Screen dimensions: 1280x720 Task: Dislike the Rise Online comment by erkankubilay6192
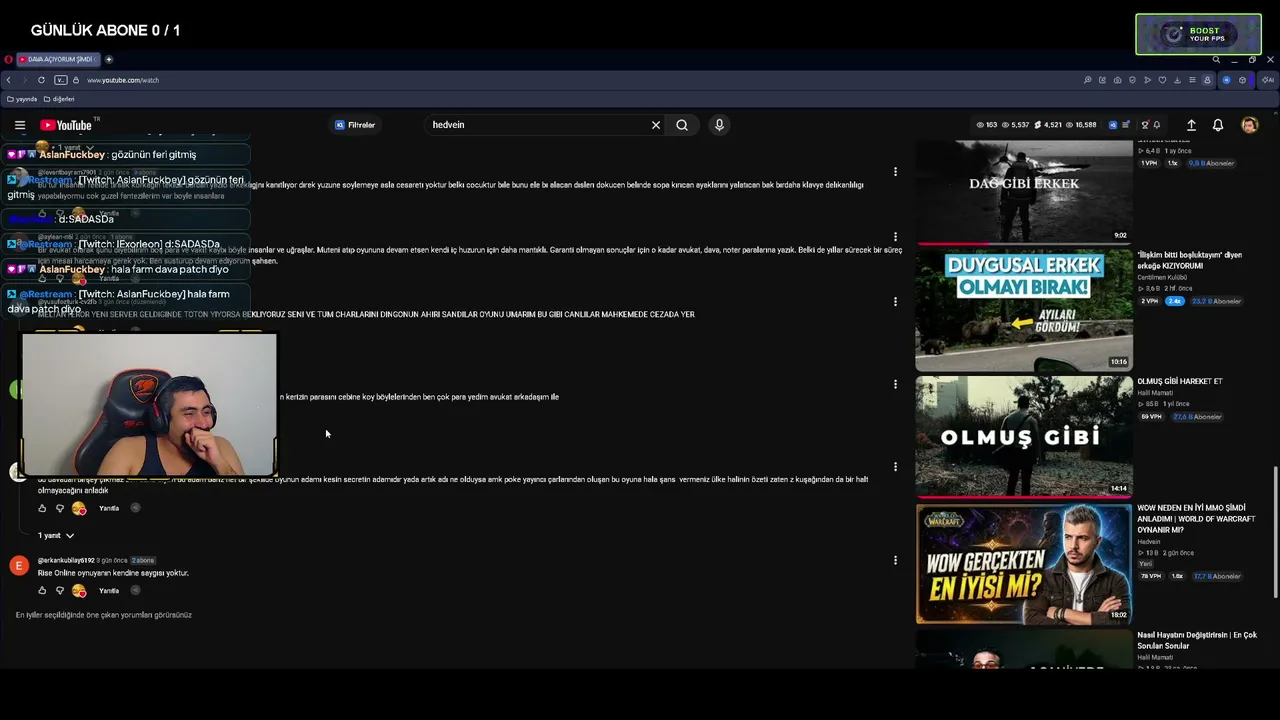[x=60, y=591]
